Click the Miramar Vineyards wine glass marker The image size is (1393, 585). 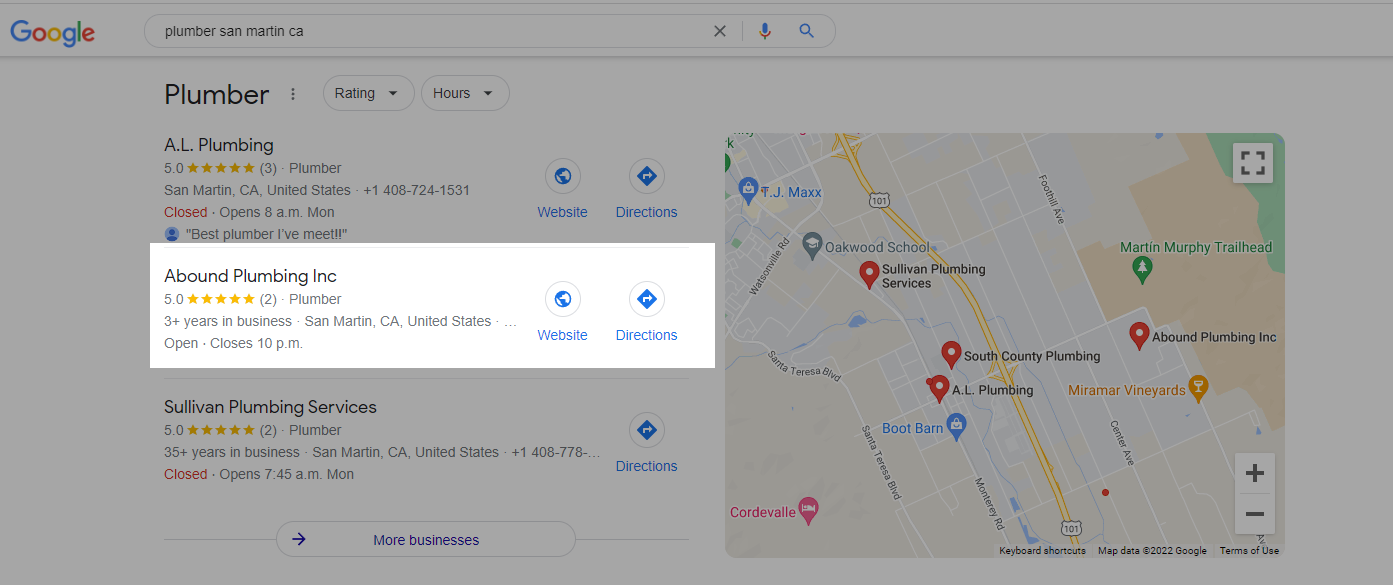1198,389
